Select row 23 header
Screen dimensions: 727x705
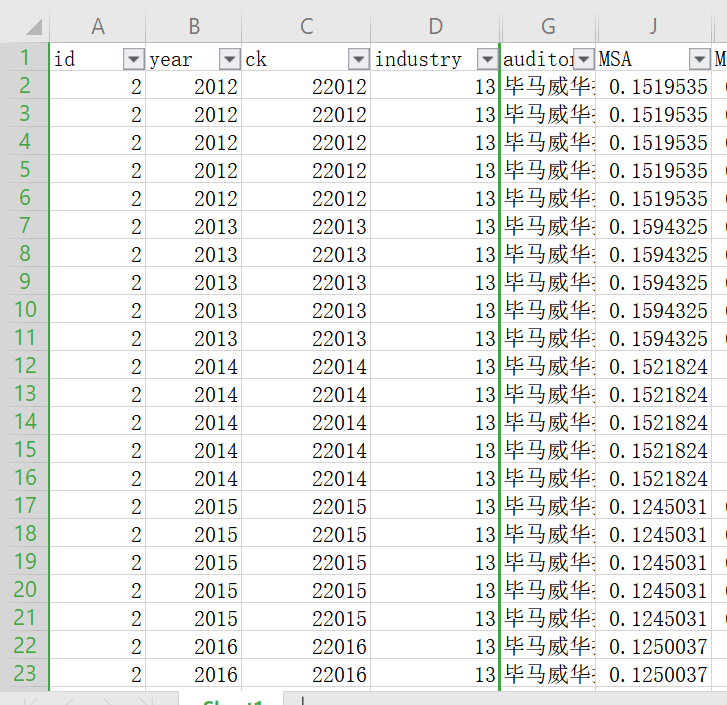click(x=25, y=673)
